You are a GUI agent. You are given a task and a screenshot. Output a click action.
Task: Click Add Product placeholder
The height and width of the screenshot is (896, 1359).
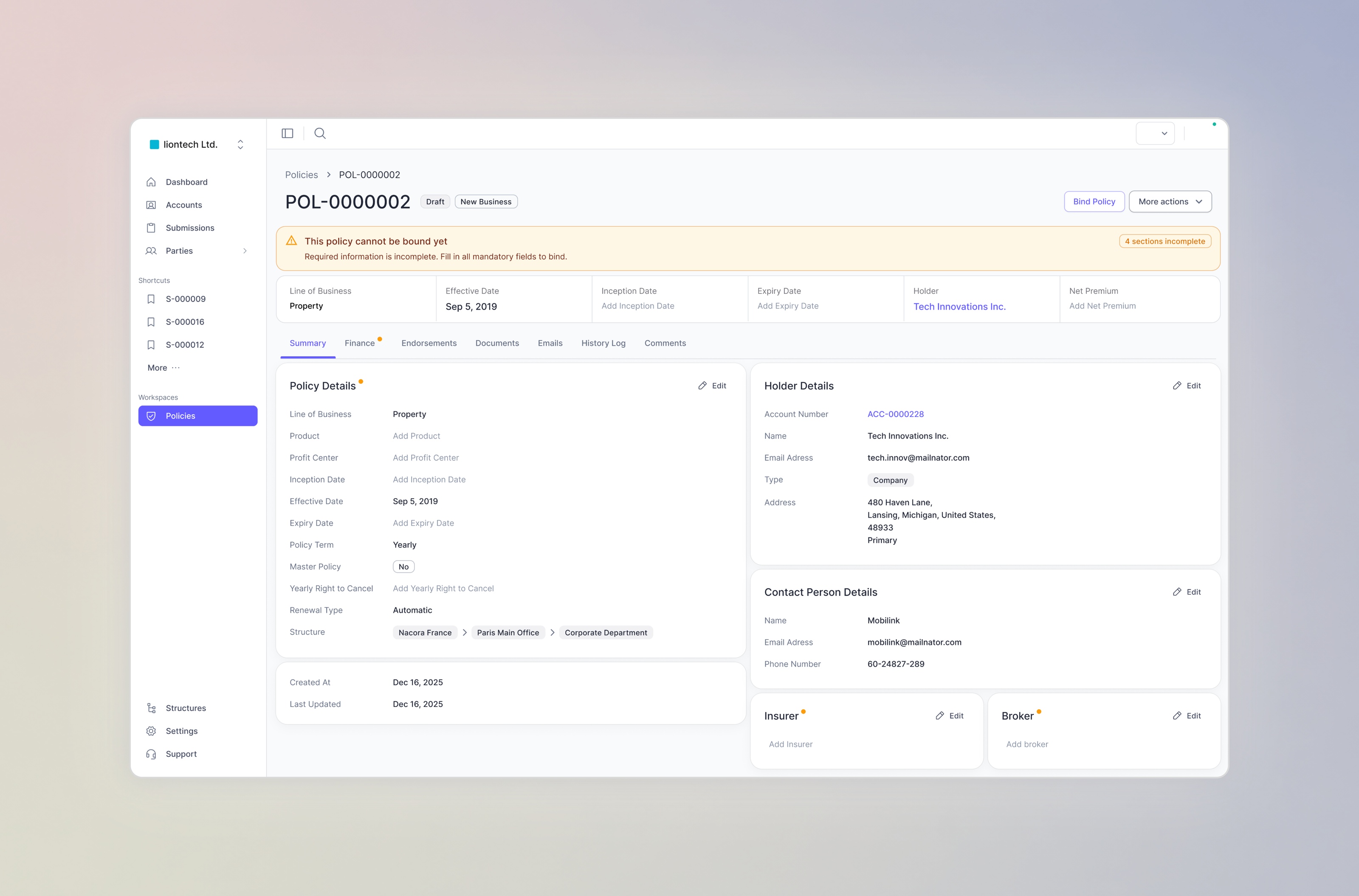[x=416, y=436]
